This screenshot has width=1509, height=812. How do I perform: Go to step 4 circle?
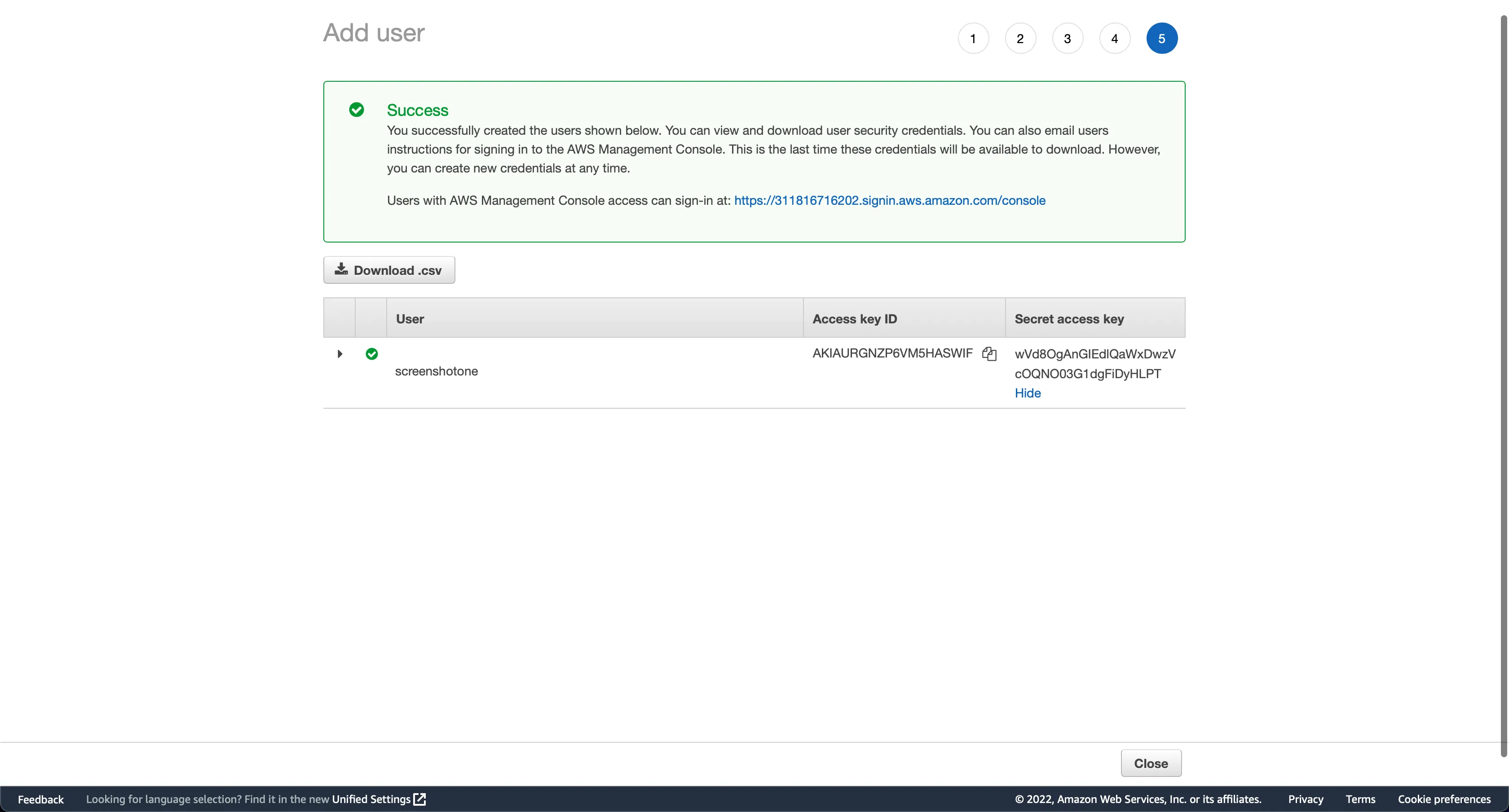(1114, 39)
